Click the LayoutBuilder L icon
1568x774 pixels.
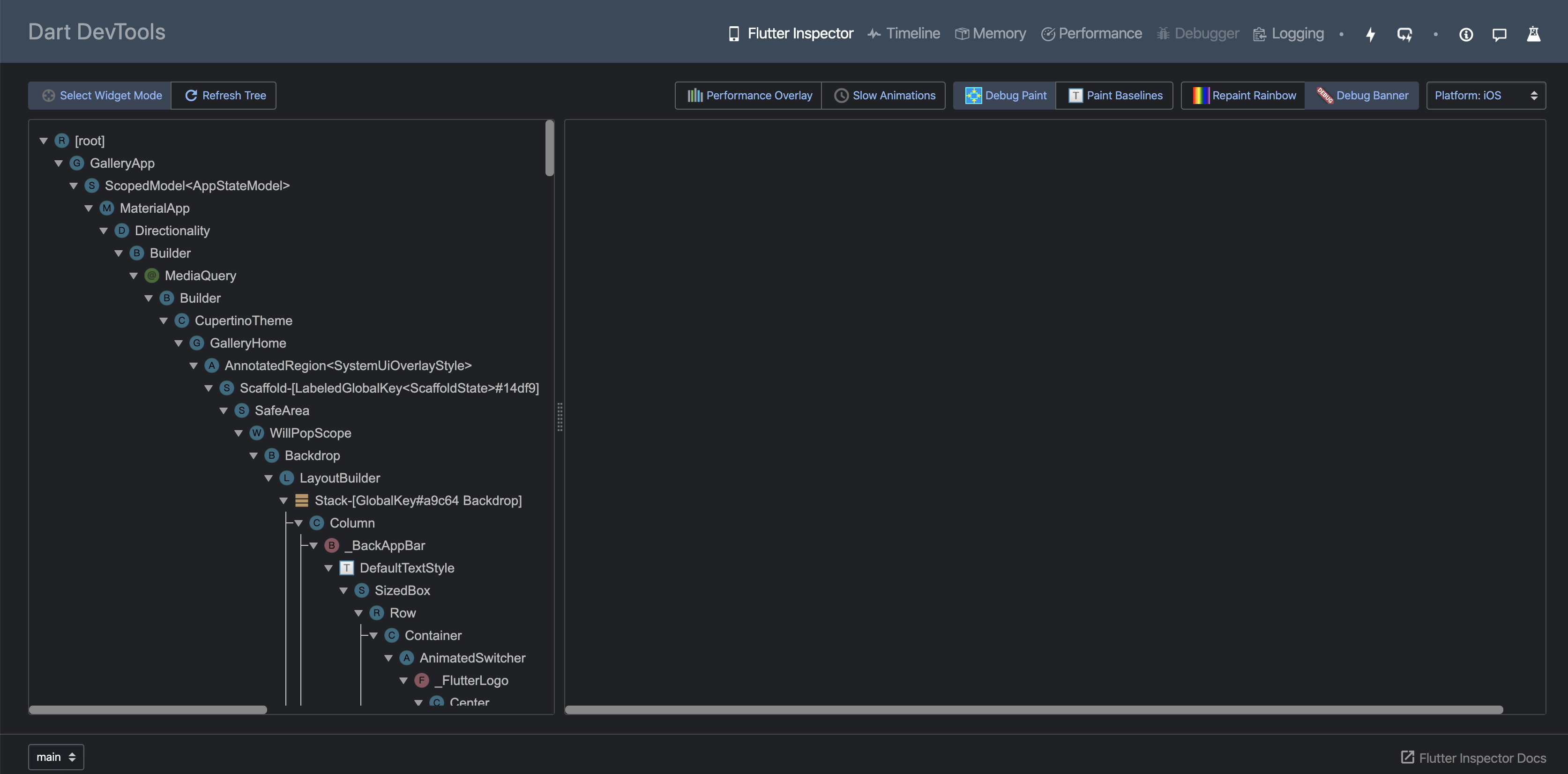point(287,478)
